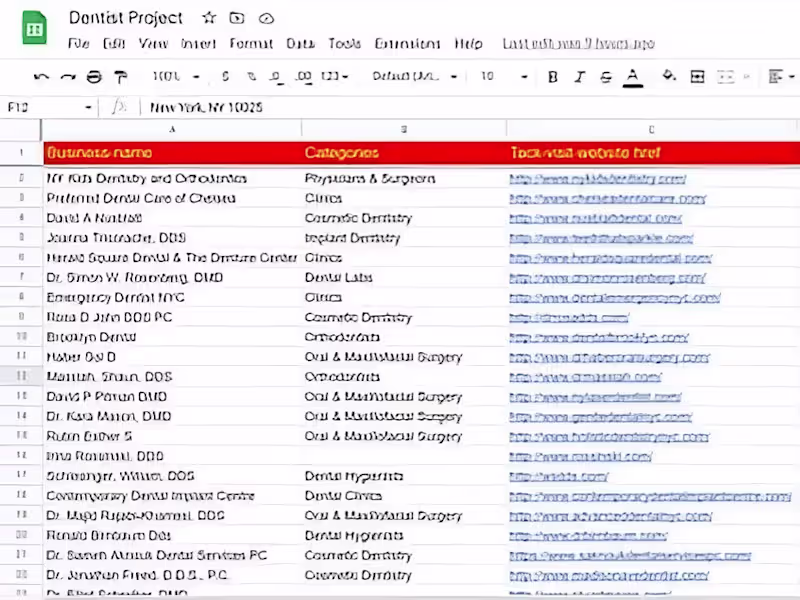Select the Emergency Dental NYC cell
Viewport: 800px width, 600px height.
pos(172,297)
